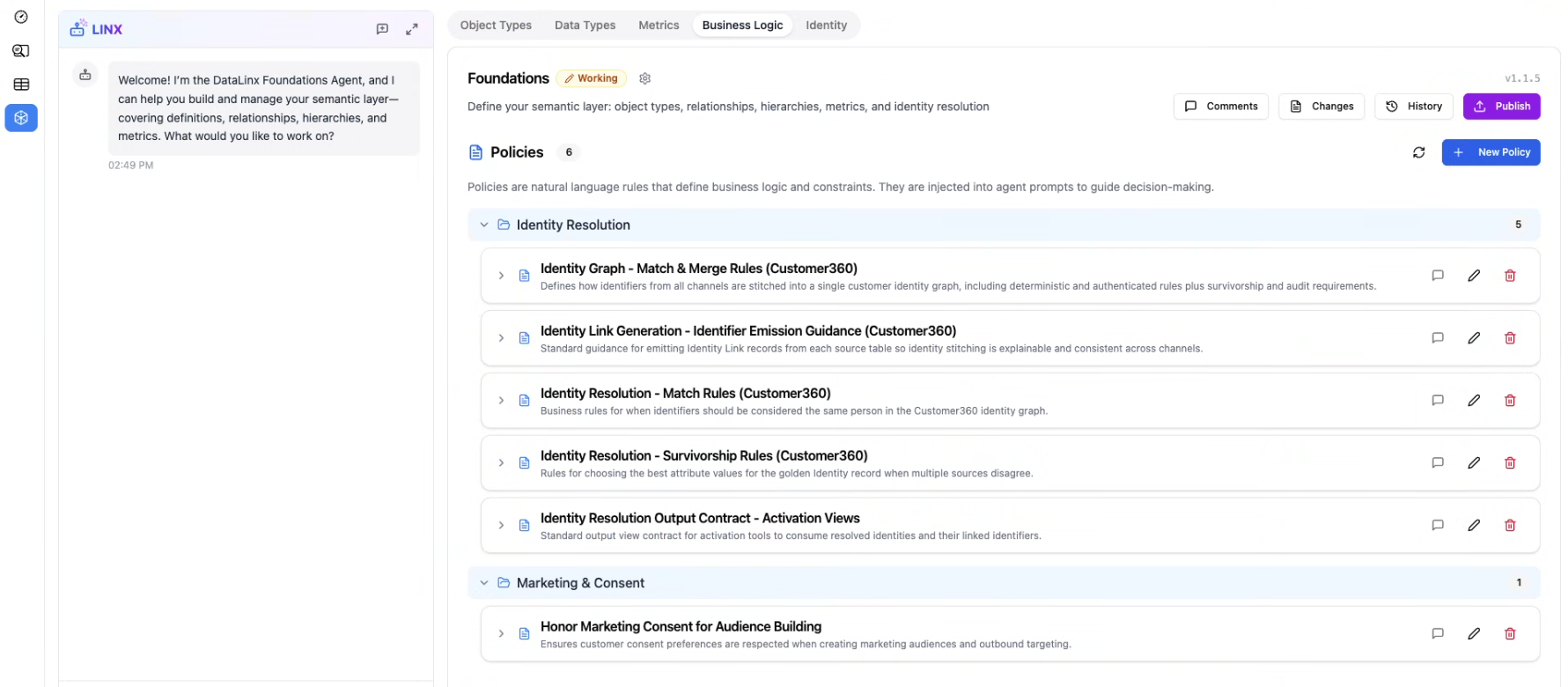Switch to the Object Types tab
The height and width of the screenshot is (687, 1568).
point(496,26)
